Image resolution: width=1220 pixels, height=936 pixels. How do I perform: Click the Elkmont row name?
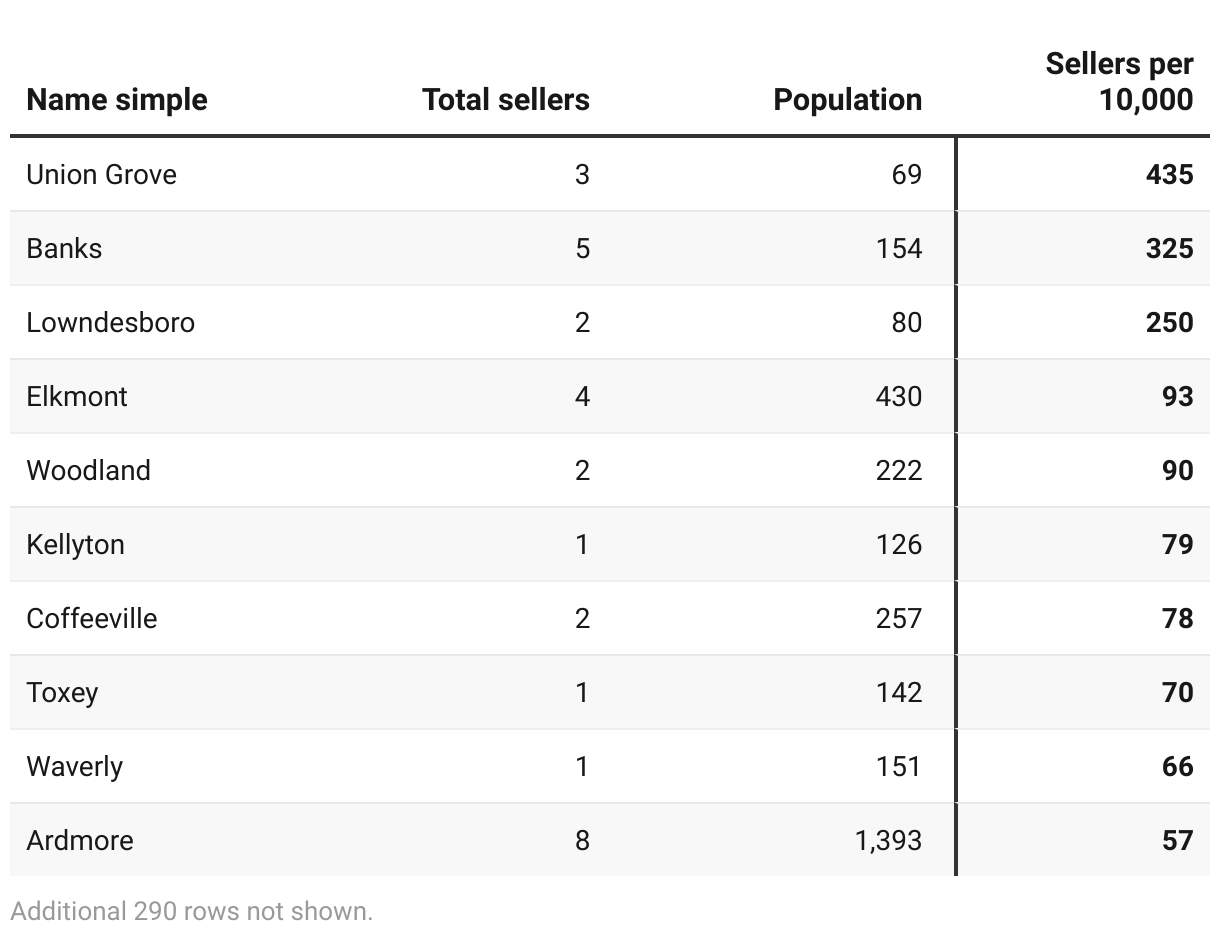77,397
